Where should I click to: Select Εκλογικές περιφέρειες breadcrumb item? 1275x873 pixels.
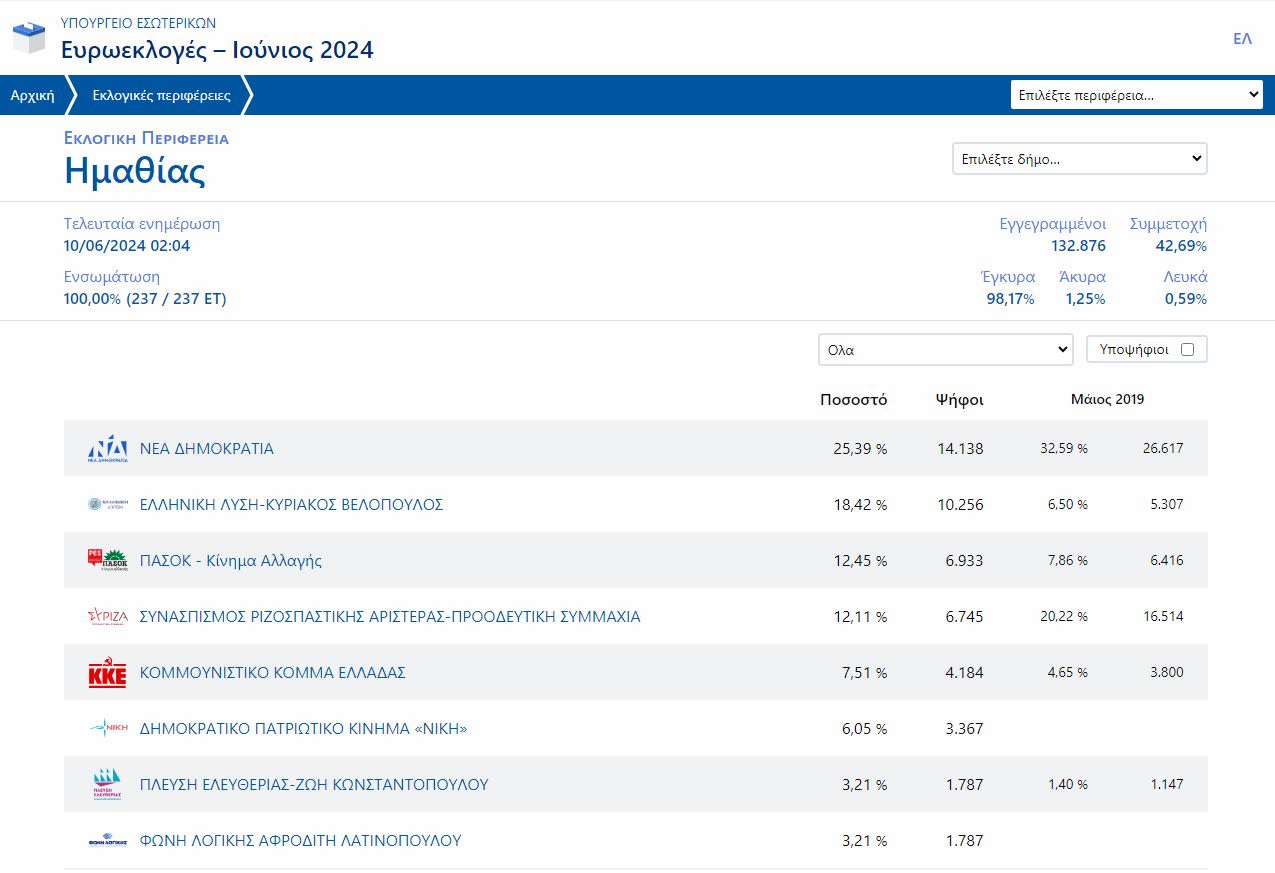[x=161, y=96]
